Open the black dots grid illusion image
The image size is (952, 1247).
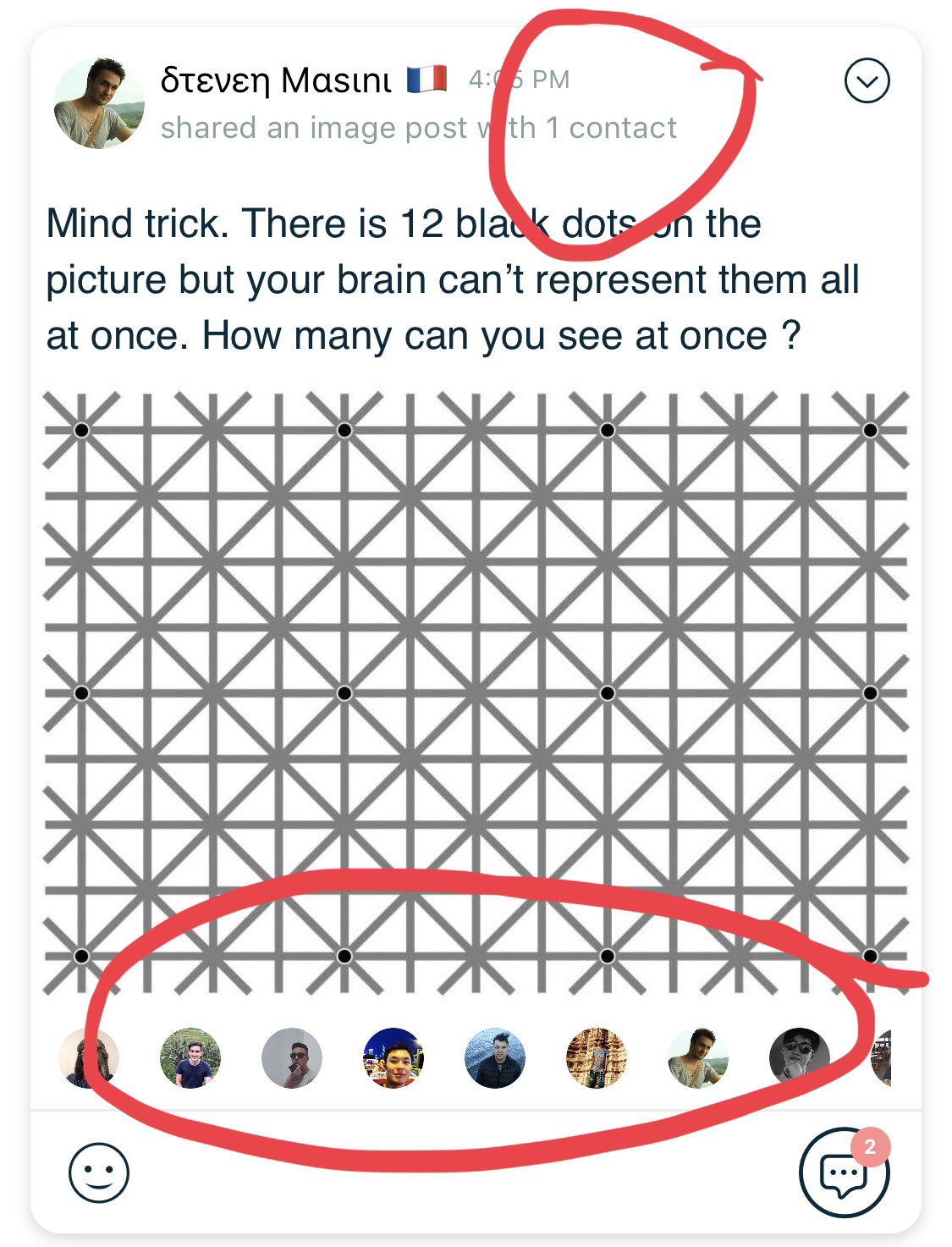[476, 692]
